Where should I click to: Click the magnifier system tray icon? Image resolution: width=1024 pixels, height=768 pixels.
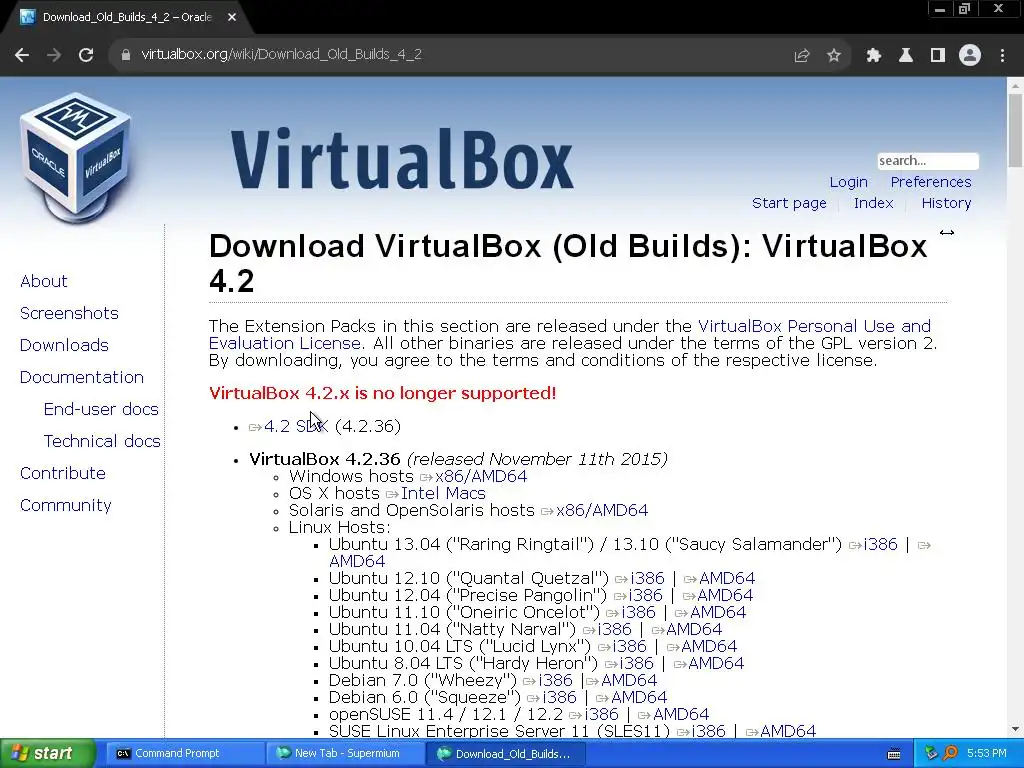point(950,754)
